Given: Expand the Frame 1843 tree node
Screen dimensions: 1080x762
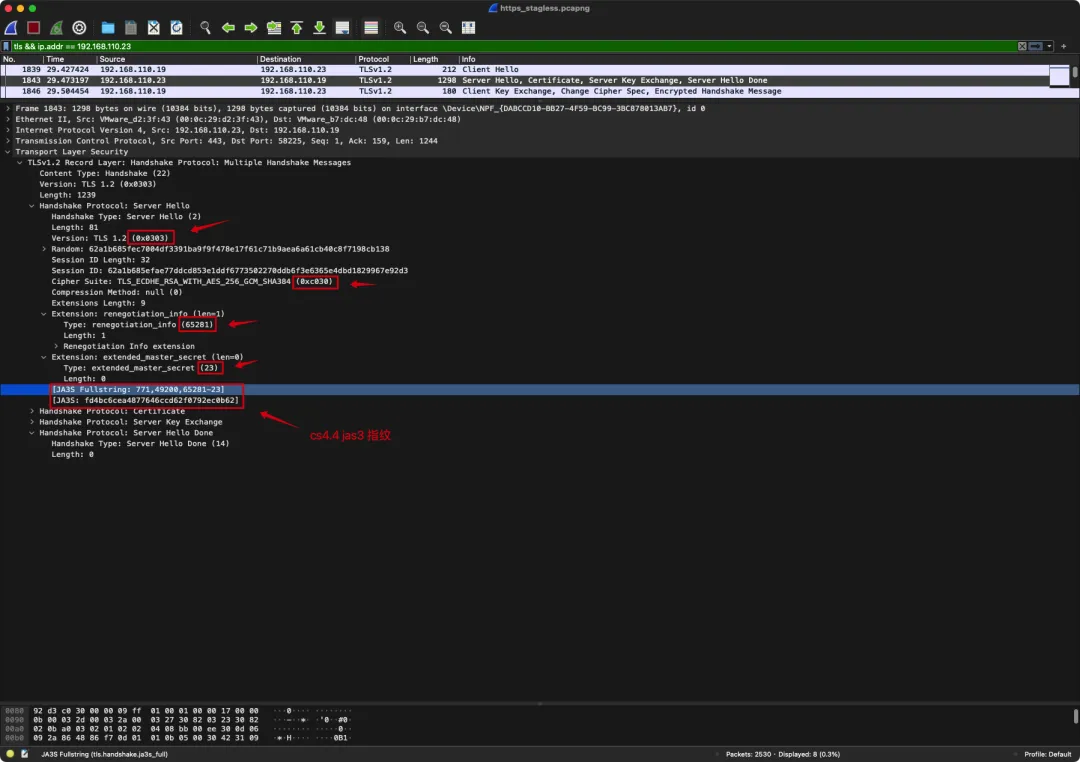Looking at the screenshot, I should pyautogui.click(x=8, y=108).
